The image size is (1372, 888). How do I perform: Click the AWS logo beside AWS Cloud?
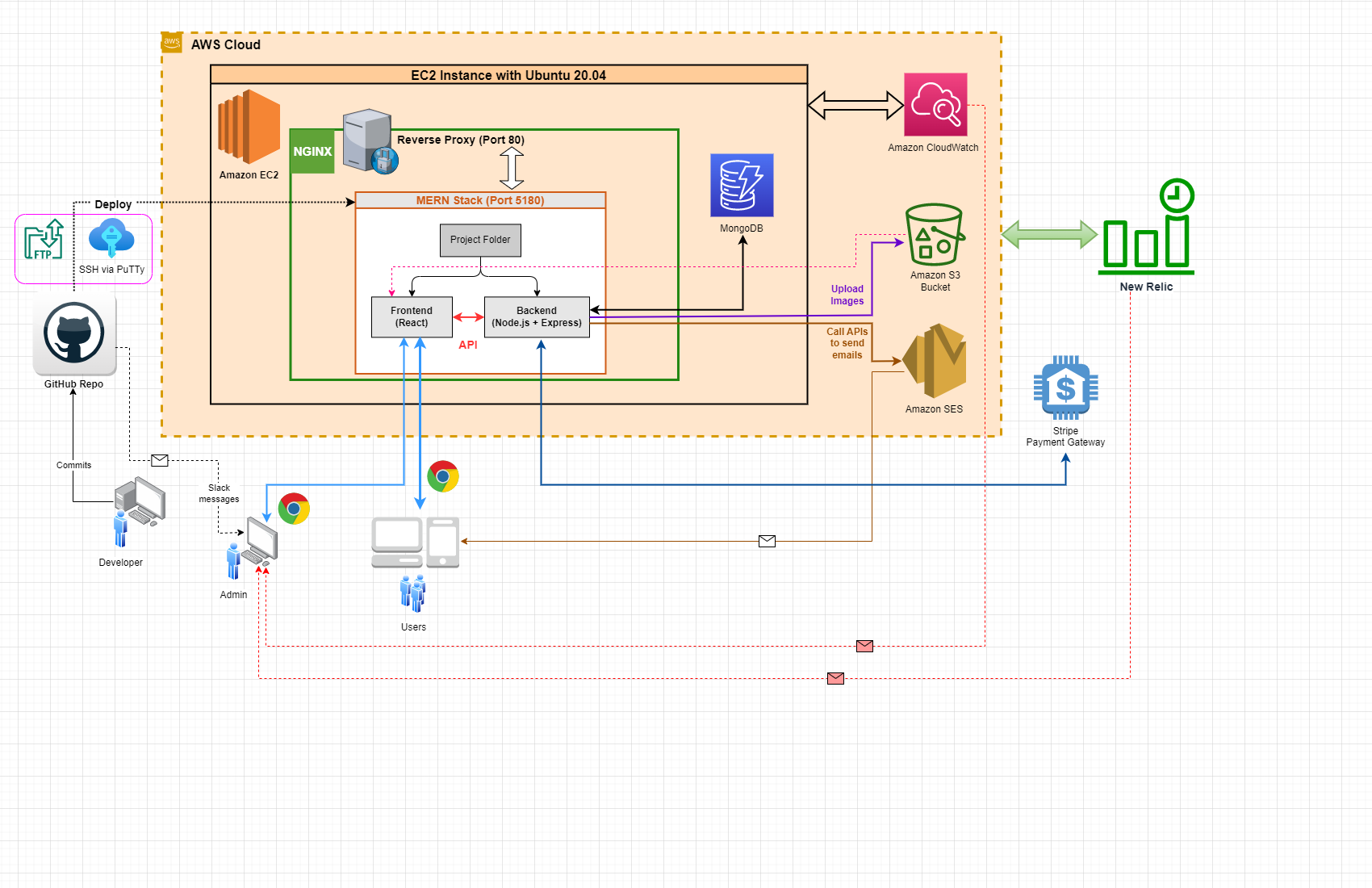click(171, 43)
